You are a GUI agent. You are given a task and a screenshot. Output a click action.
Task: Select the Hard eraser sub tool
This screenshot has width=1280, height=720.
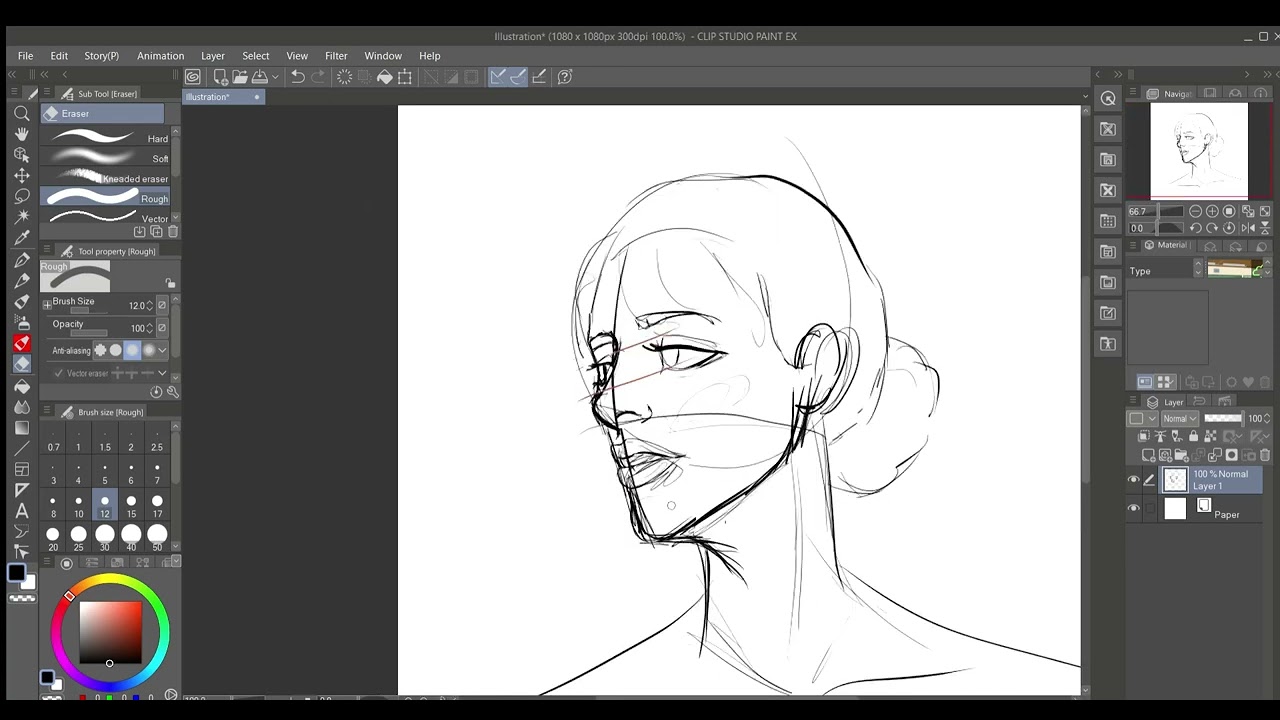point(105,138)
